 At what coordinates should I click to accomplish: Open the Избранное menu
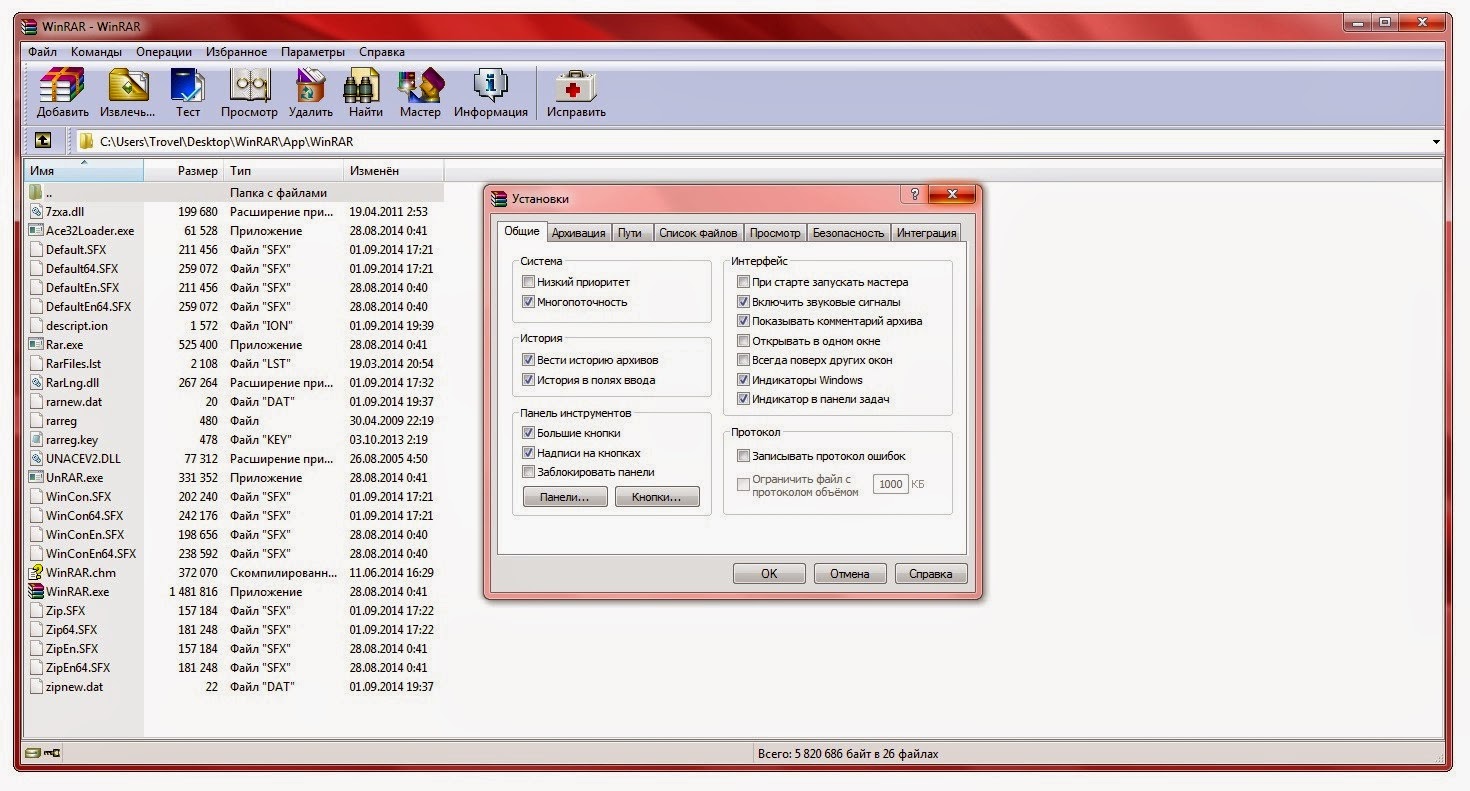point(237,51)
